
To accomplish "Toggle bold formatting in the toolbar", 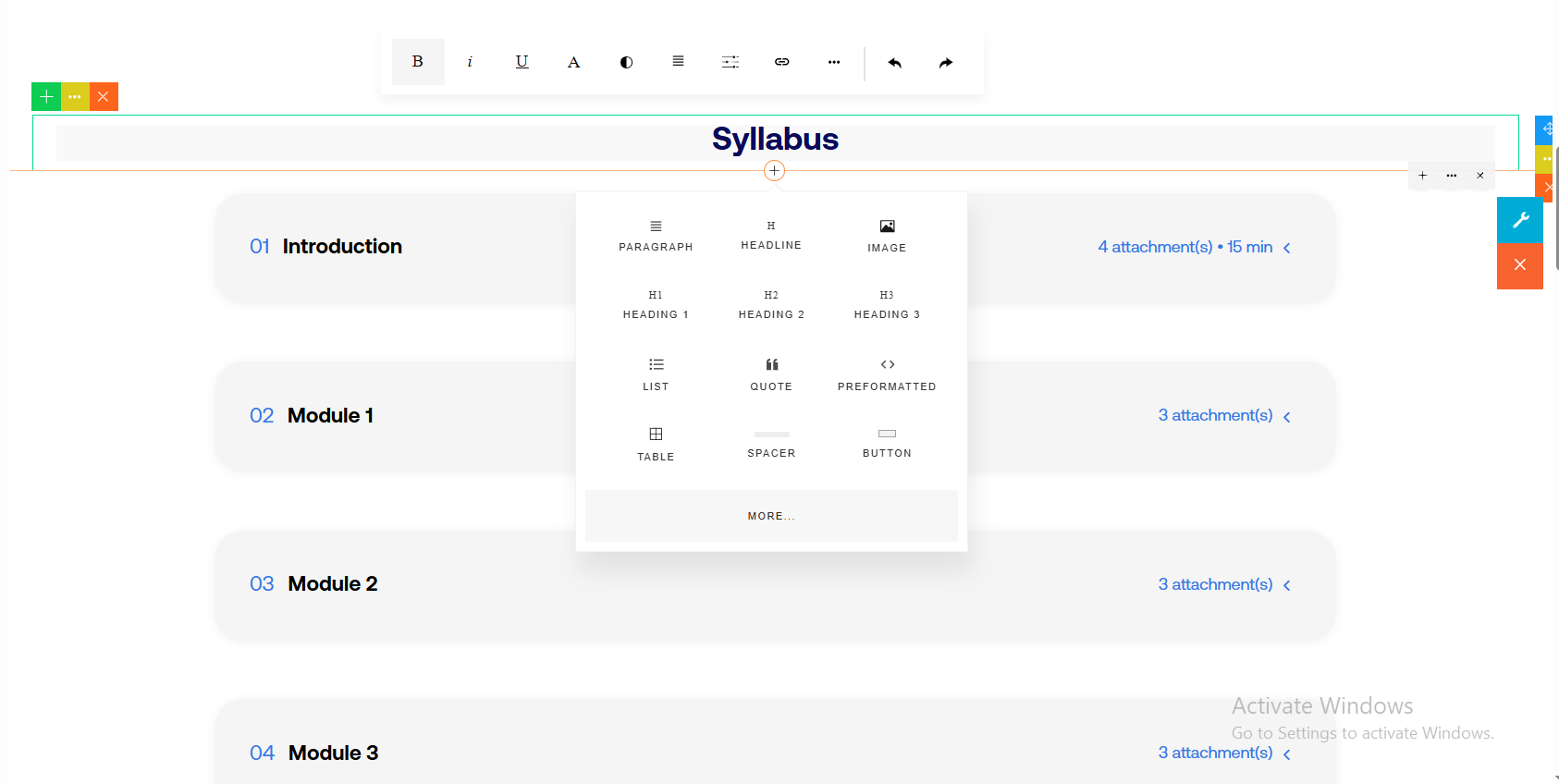I will tap(417, 62).
